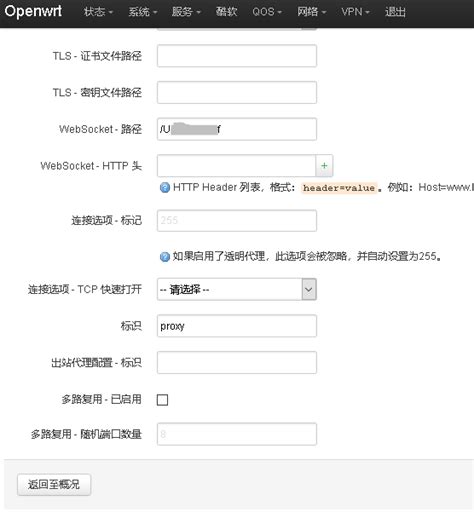Click the WebSocket HTTP 头 field
This screenshot has width=474, height=512.
point(236,166)
